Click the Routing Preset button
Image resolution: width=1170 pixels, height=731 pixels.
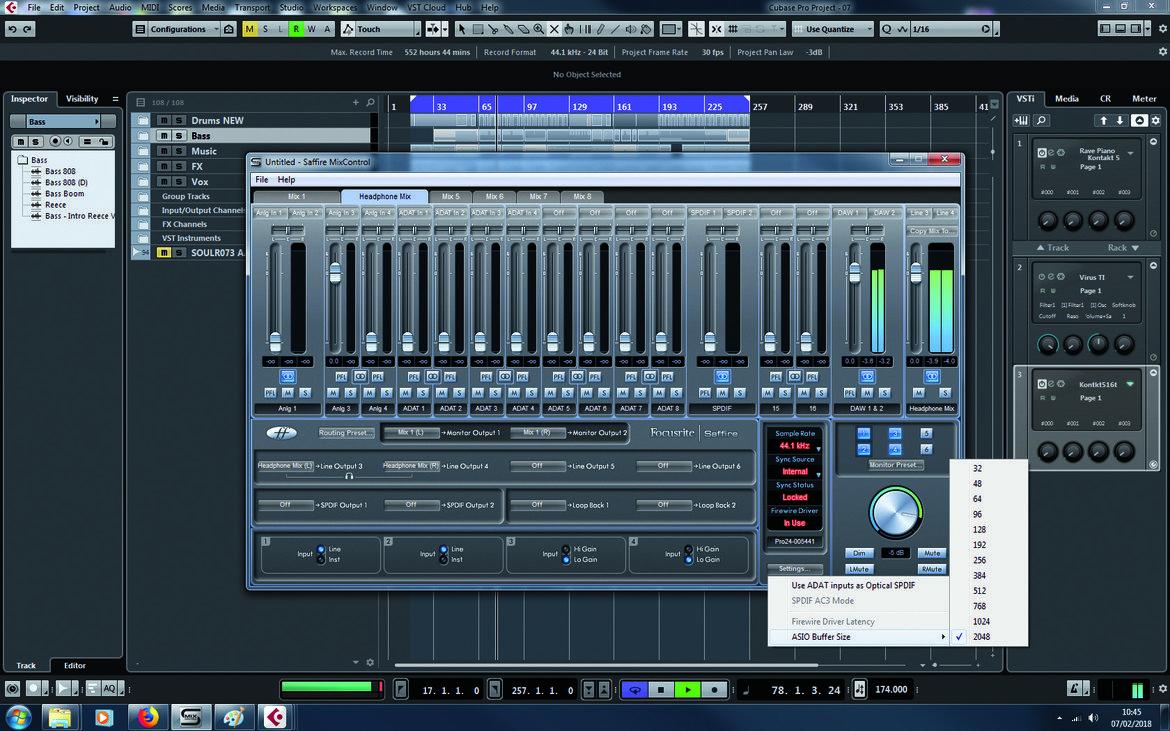tap(345, 433)
